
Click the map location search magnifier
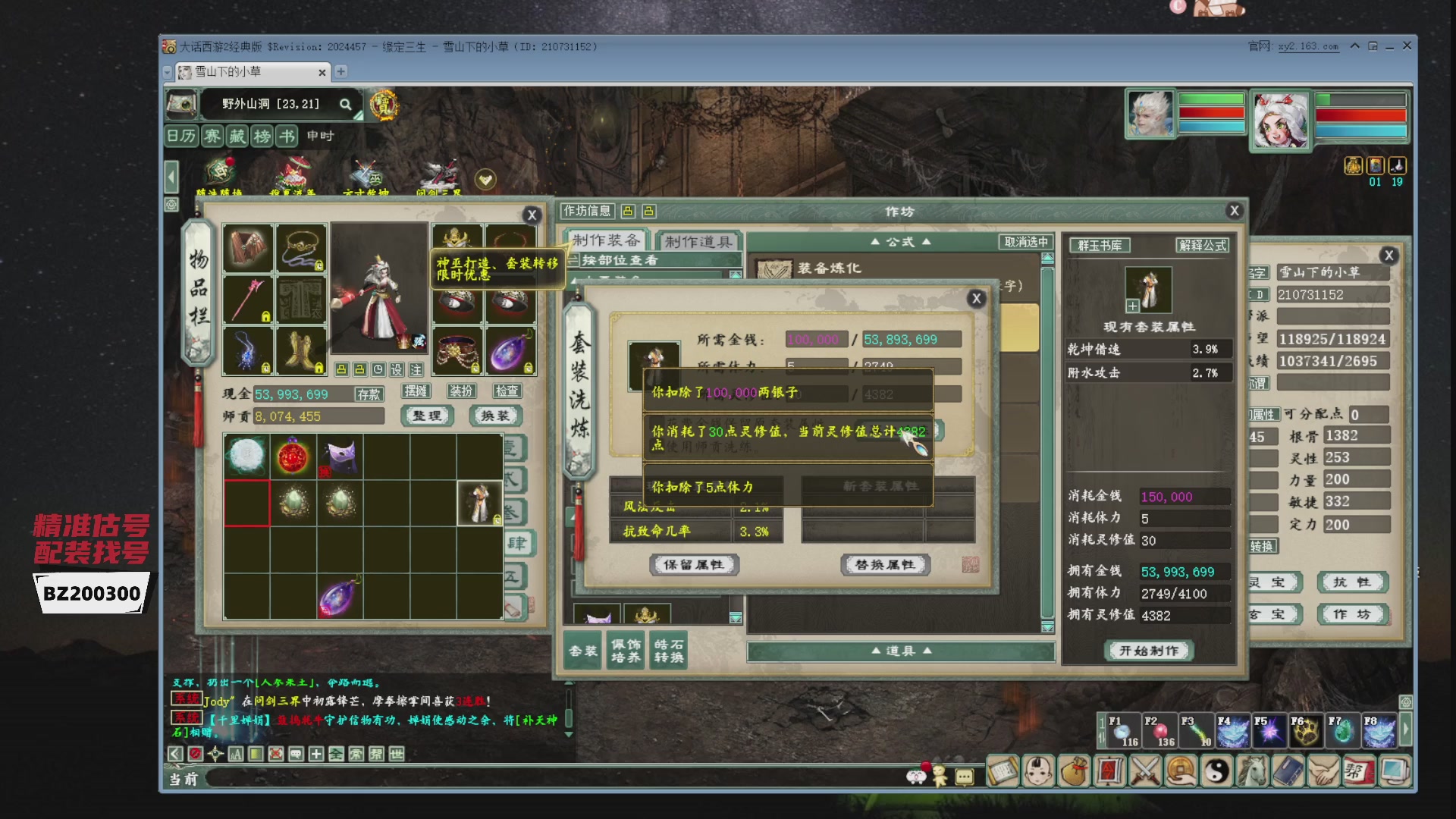(x=346, y=105)
